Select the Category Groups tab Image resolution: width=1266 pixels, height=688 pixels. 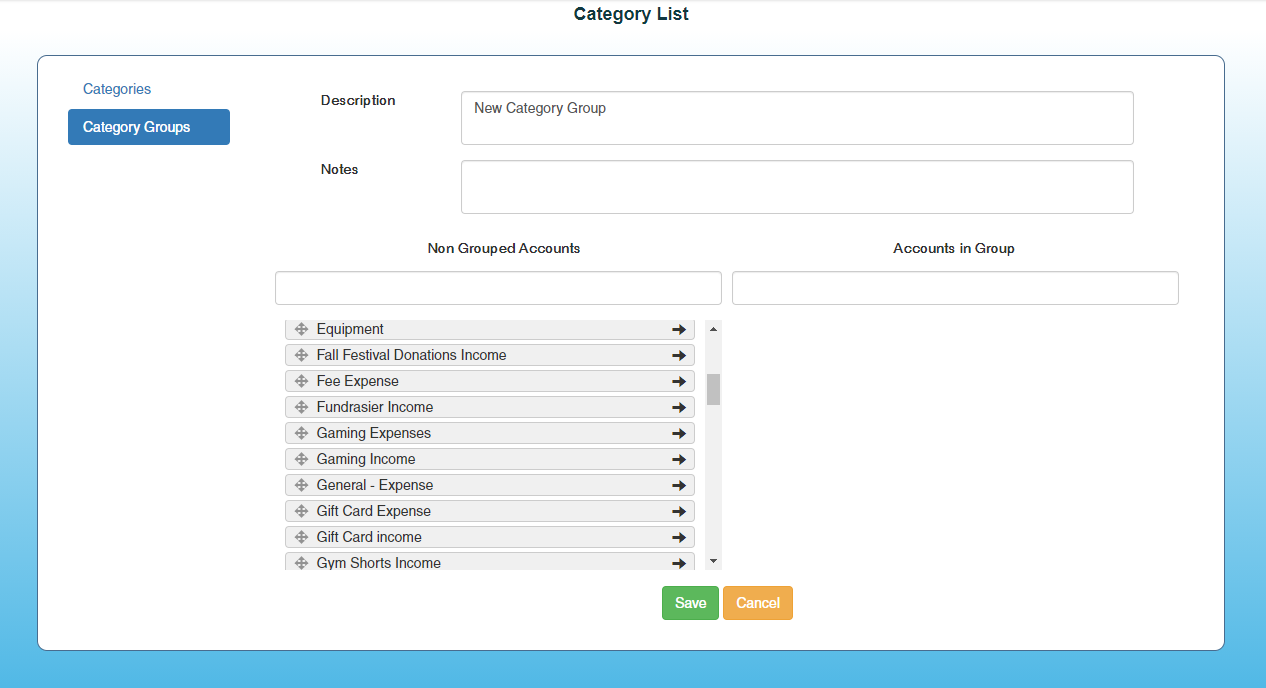pyautogui.click(x=149, y=127)
